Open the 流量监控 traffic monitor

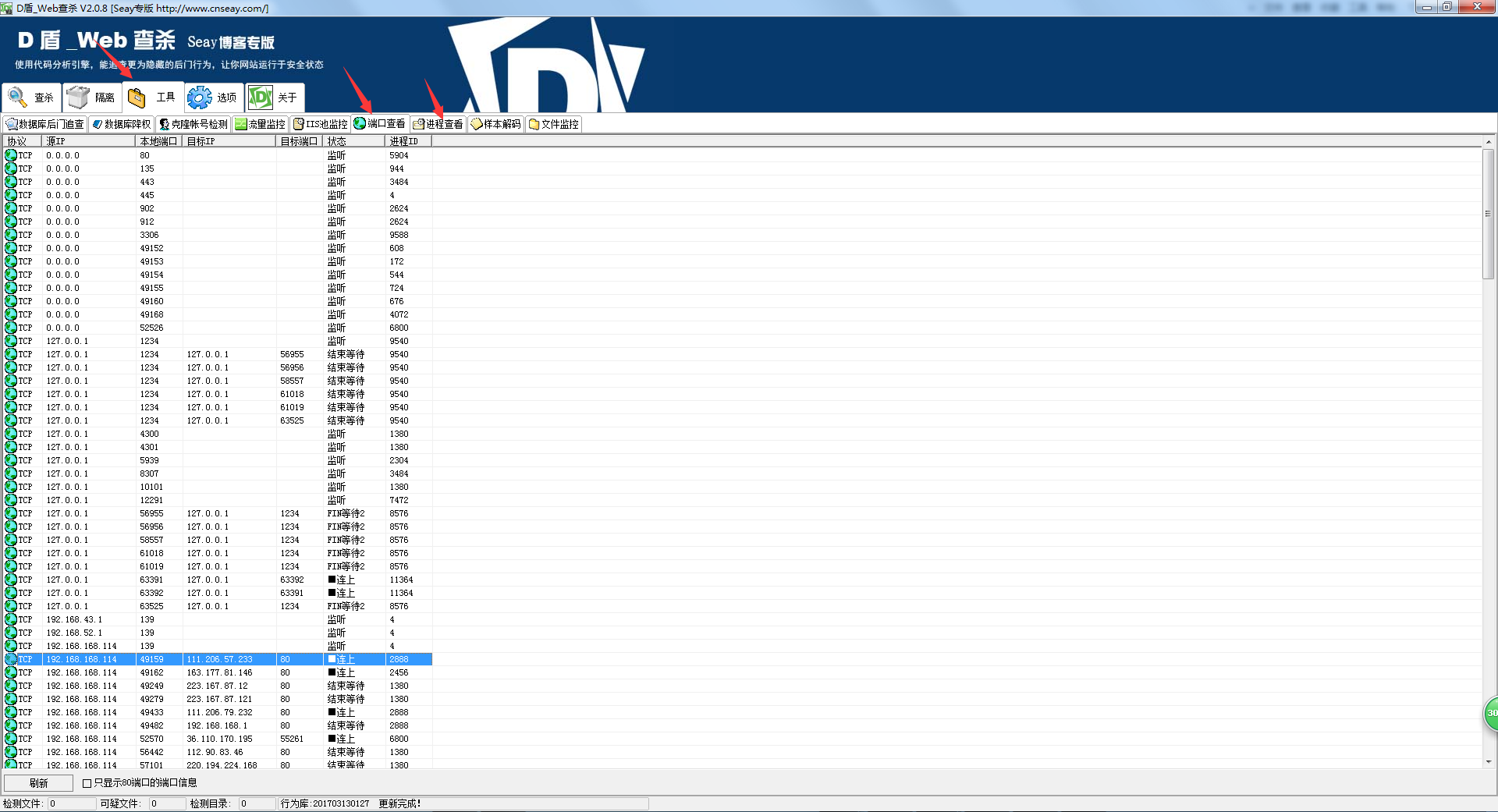(x=261, y=124)
